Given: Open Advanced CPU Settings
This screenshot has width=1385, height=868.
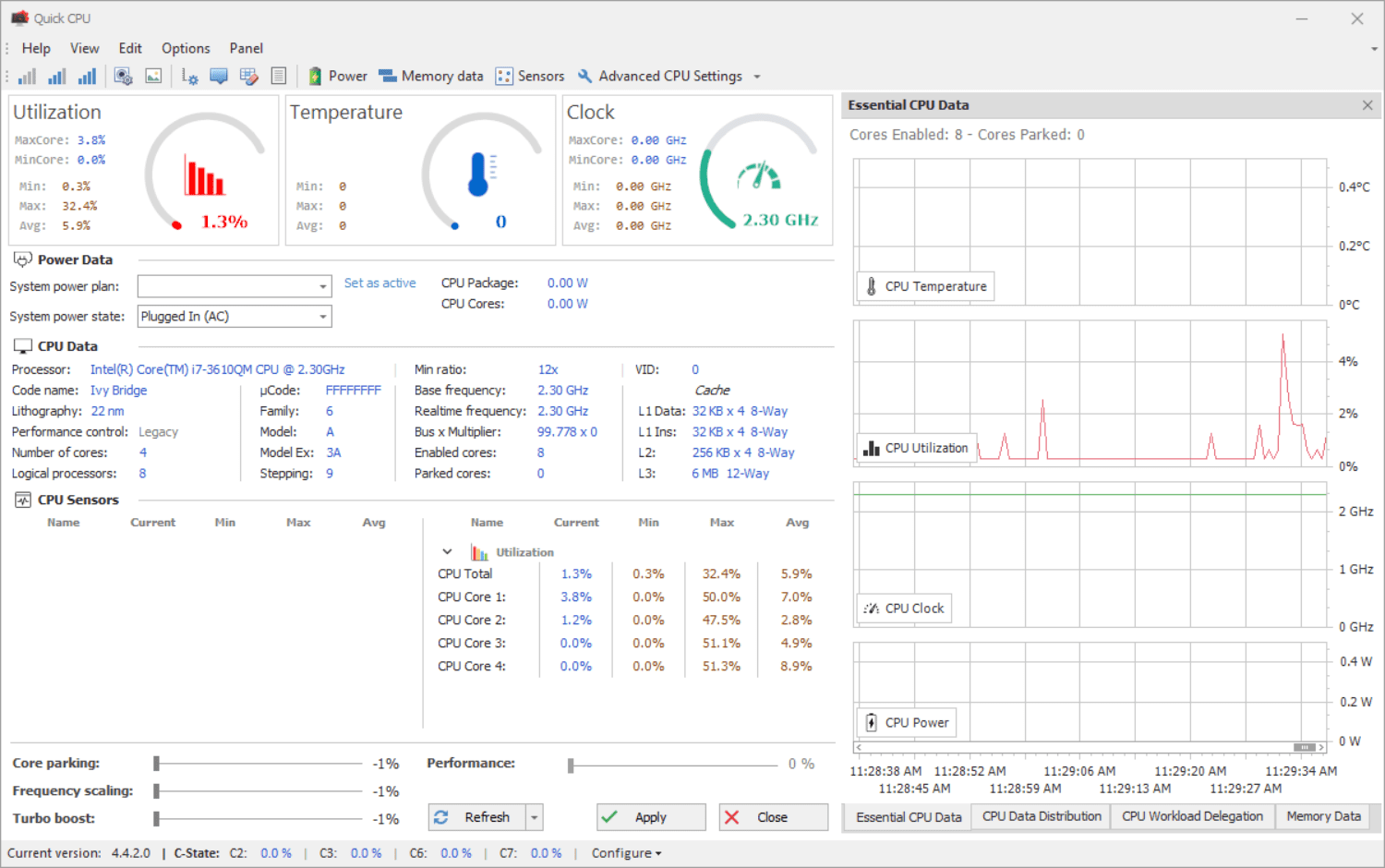Looking at the screenshot, I should click(x=660, y=77).
